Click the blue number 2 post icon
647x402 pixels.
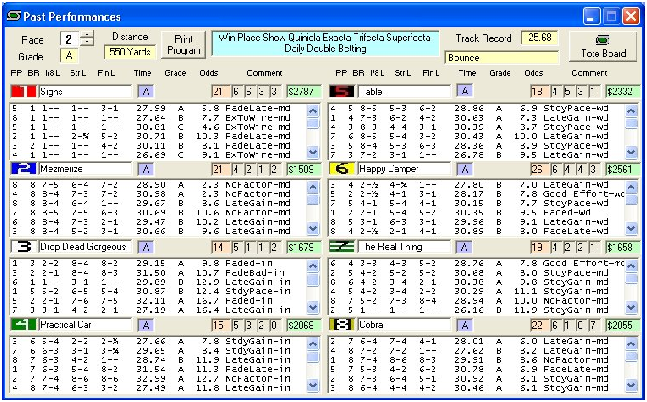[24, 168]
